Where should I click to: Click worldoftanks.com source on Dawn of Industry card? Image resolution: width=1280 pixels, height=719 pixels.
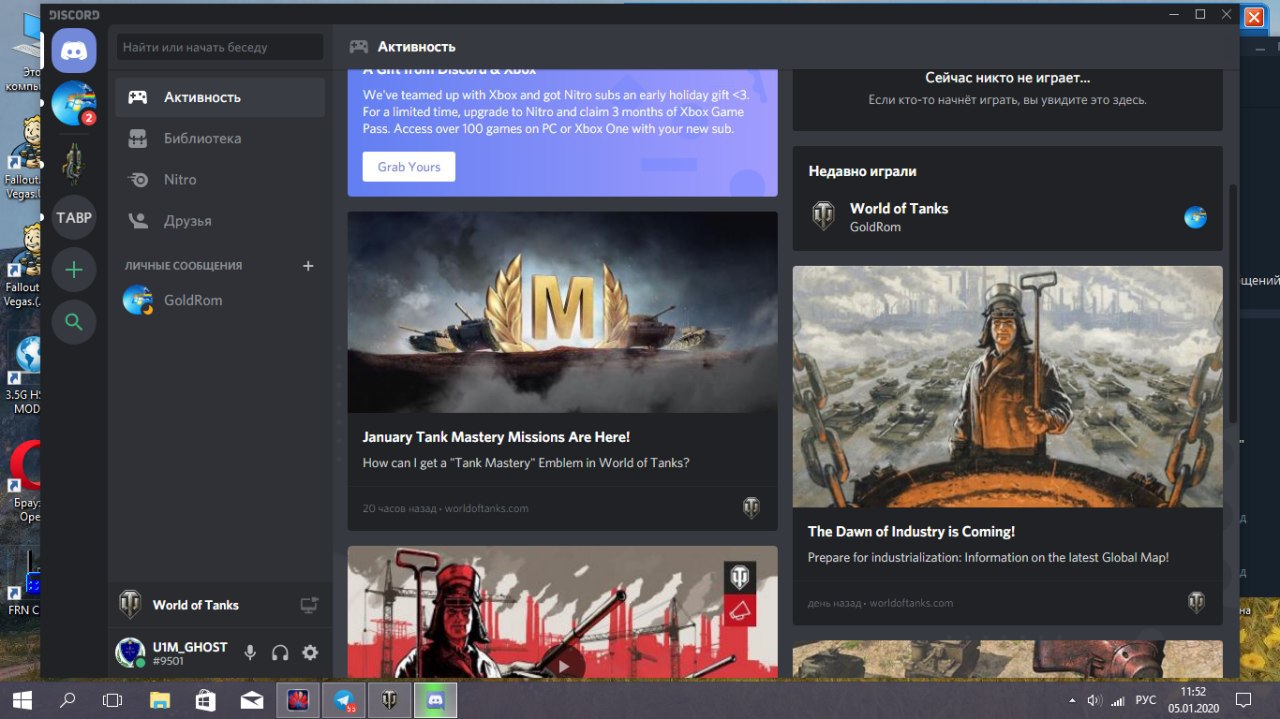tap(911, 603)
